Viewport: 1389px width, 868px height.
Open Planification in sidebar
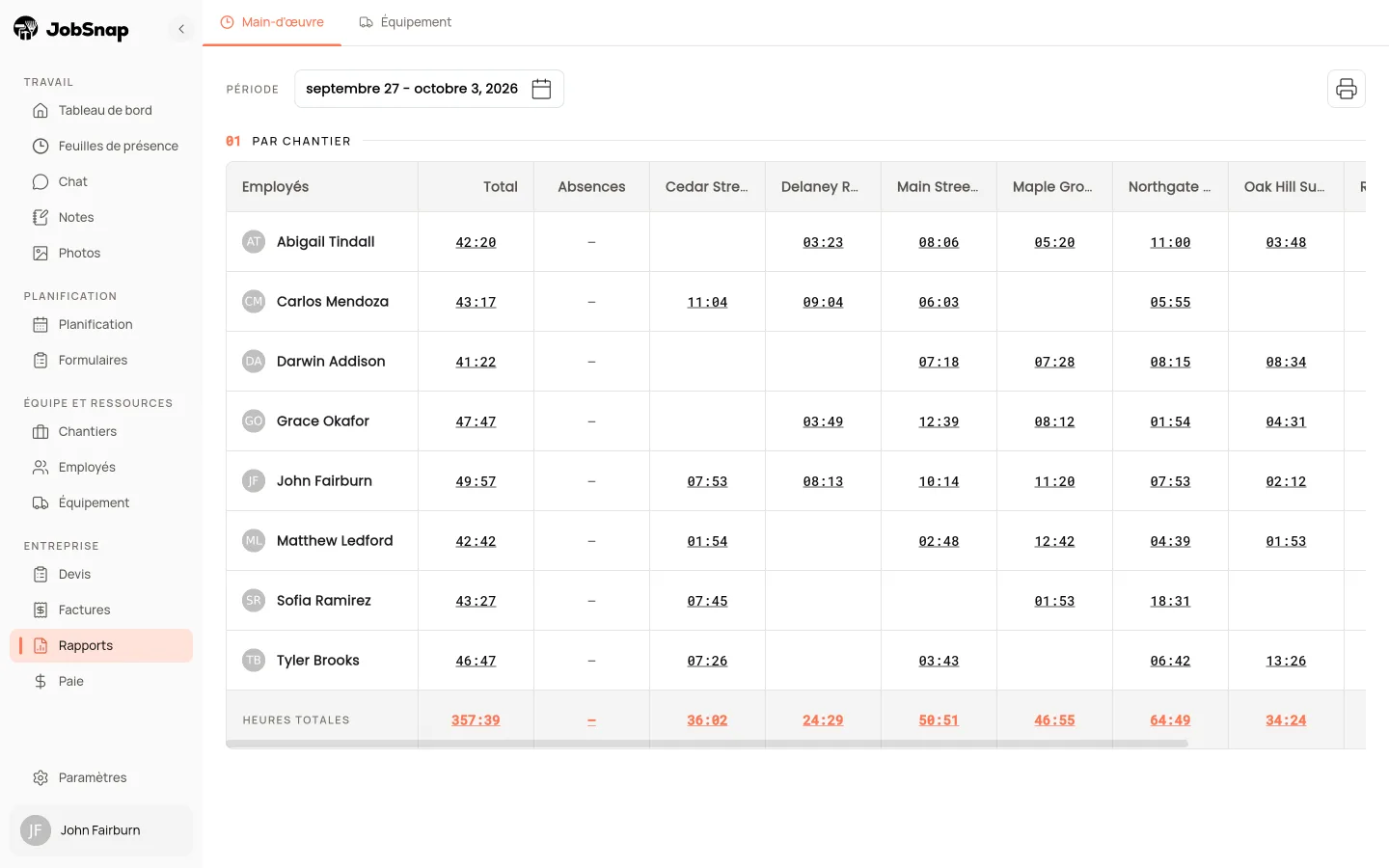(x=101, y=324)
